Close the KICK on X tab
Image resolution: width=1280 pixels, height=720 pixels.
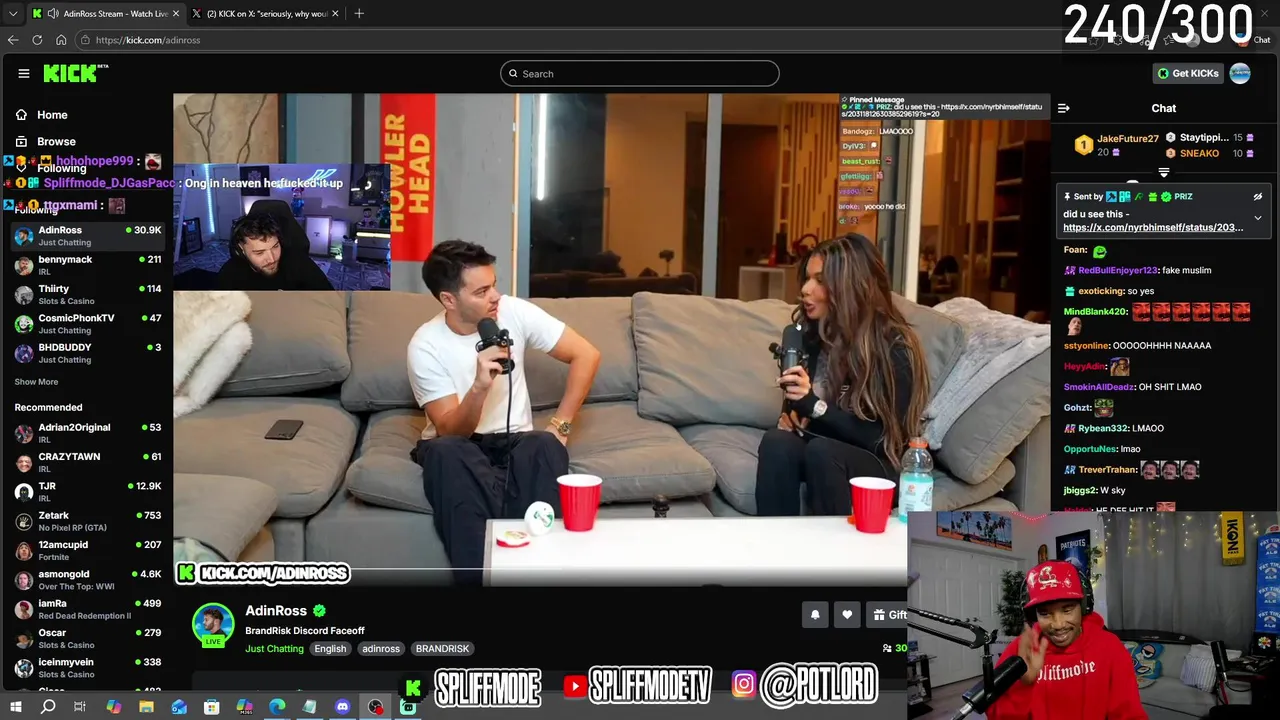coord(335,14)
